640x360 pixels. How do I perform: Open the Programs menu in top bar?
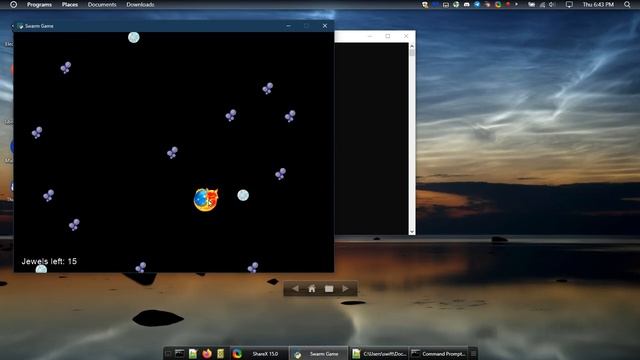click(39, 4)
